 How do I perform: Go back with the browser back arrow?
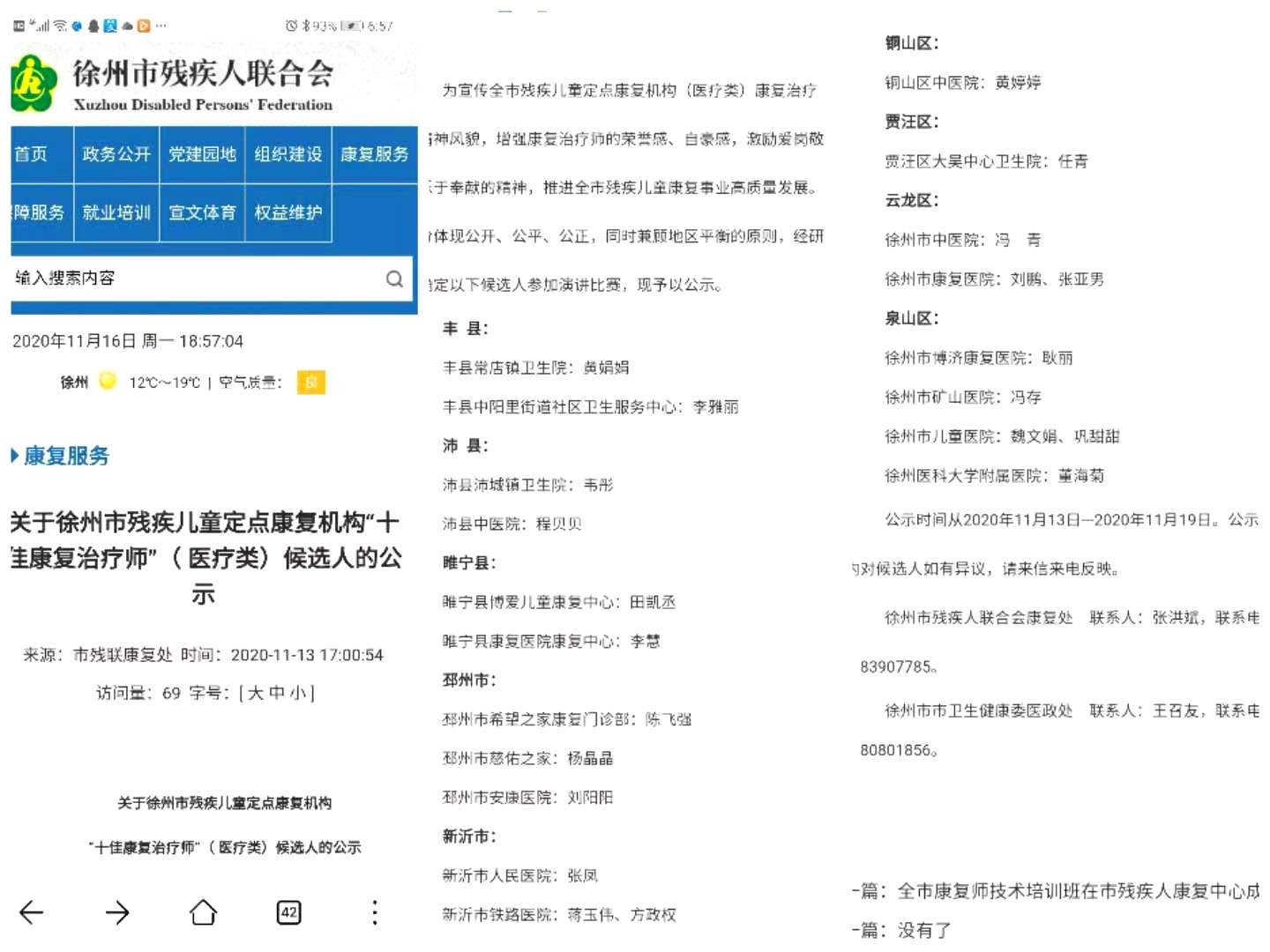[x=32, y=912]
